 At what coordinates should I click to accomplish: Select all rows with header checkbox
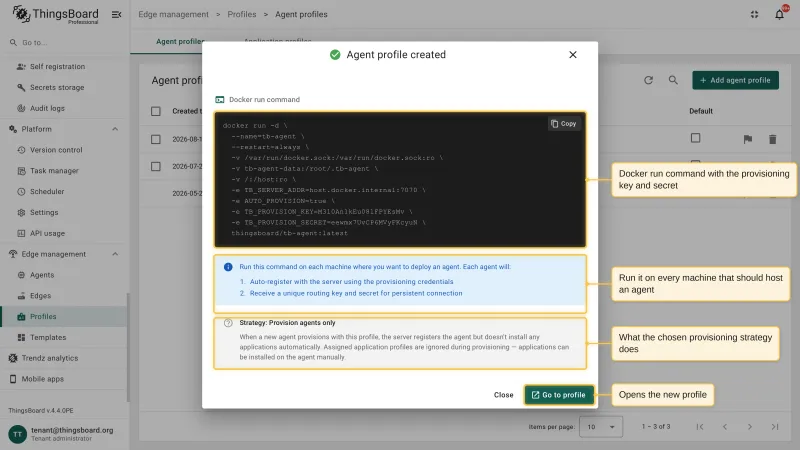click(156, 111)
